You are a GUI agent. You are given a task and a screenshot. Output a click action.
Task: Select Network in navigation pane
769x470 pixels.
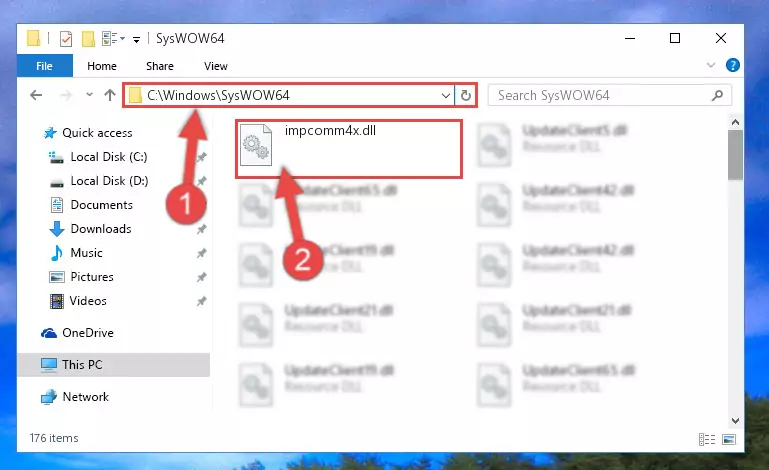coord(85,396)
